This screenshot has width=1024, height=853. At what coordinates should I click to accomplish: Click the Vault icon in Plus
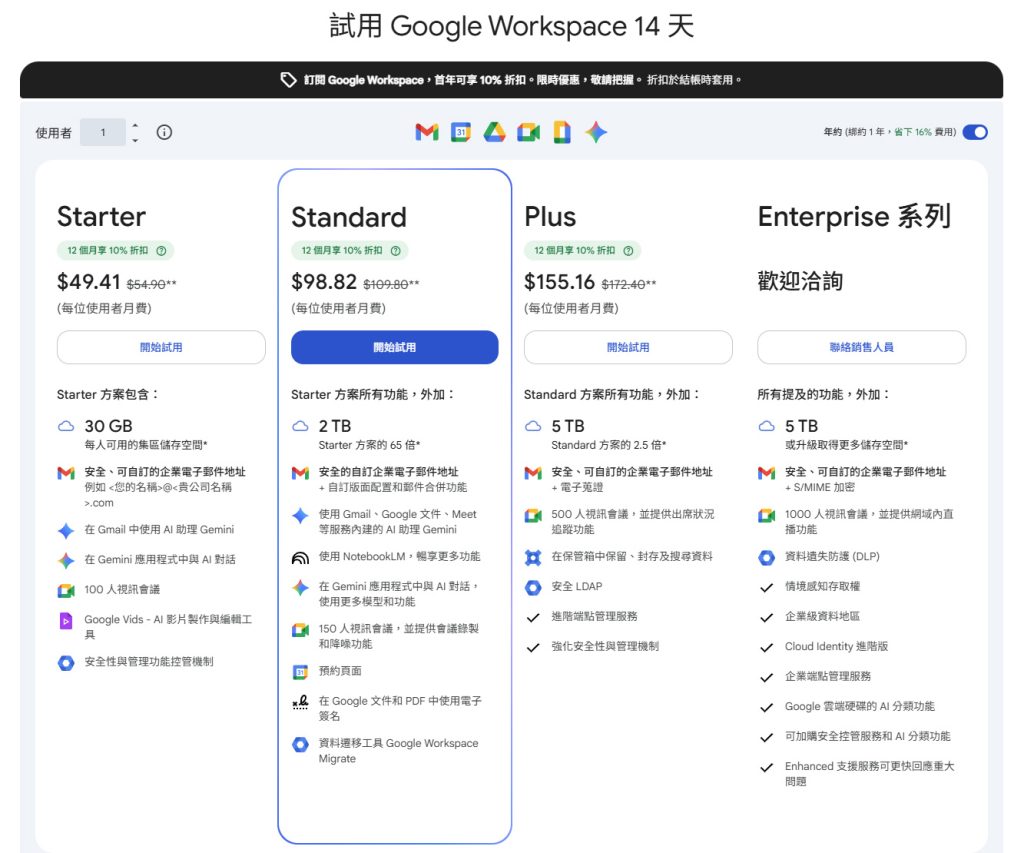[533, 558]
